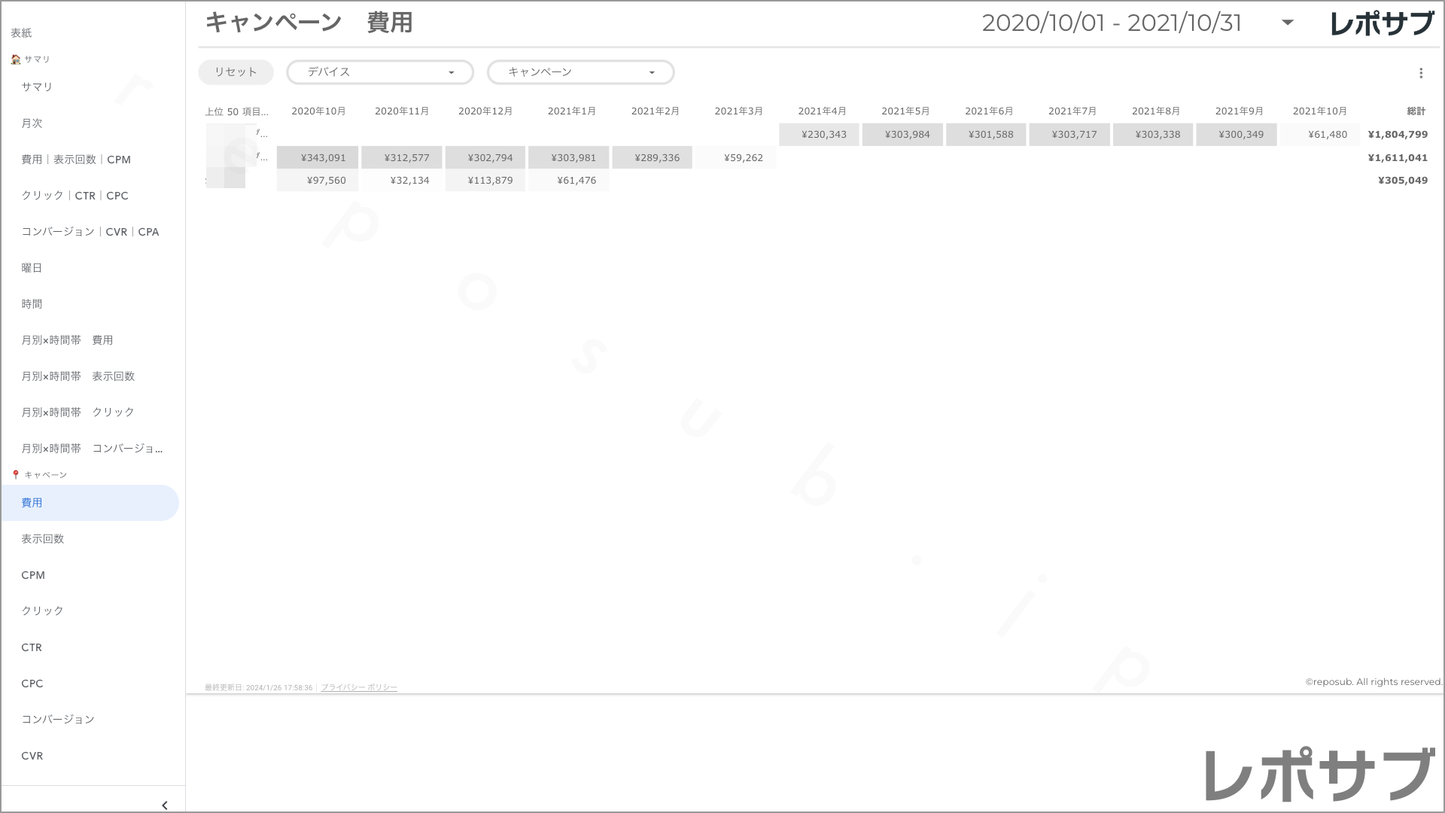
Task: Select the 2020年10月 column header
Action: pyautogui.click(x=318, y=111)
